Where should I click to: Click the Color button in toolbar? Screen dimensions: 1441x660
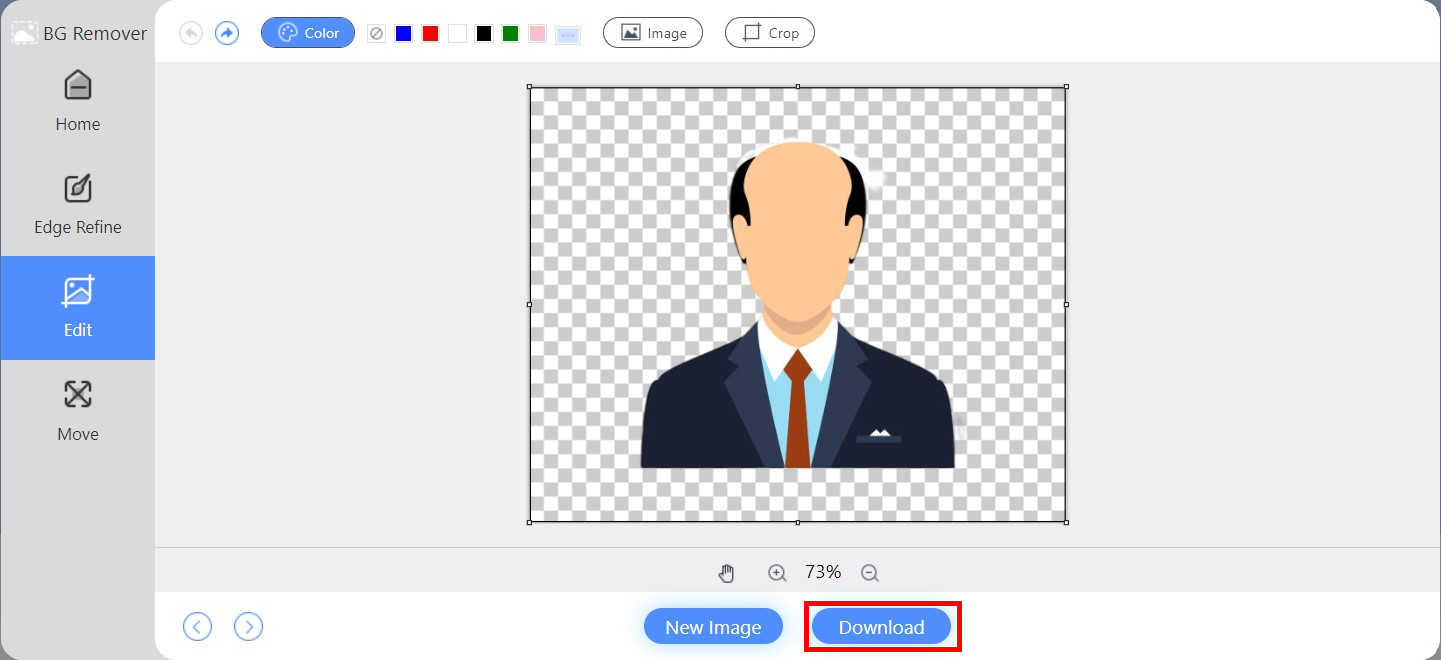coord(308,33)
